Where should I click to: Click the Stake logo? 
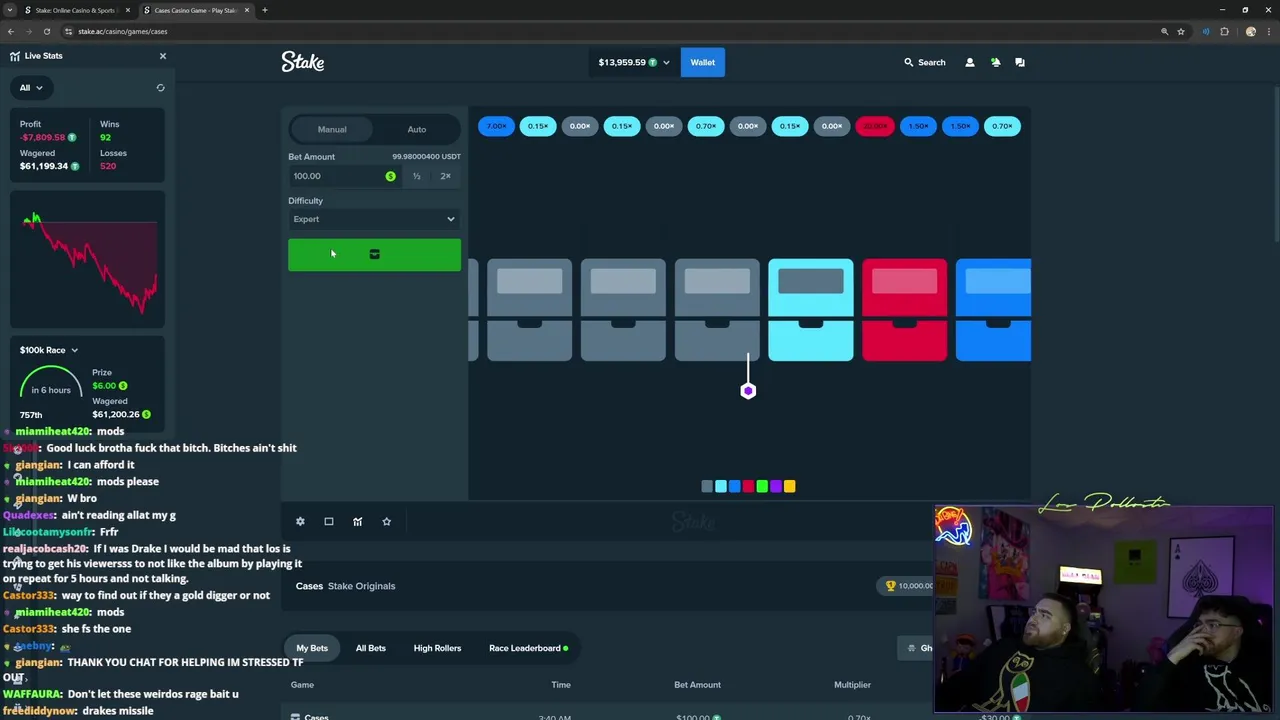point(302,62)
